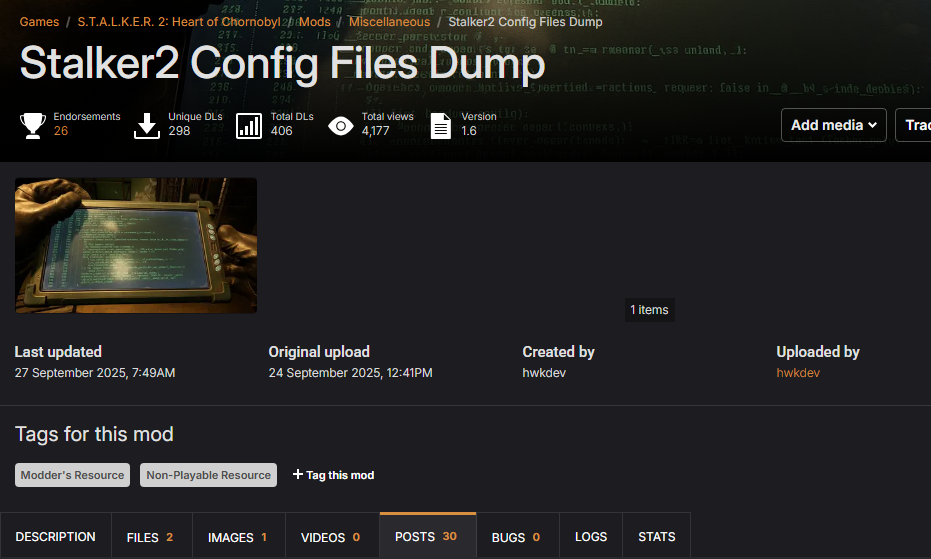
Task: Open the Mods breadcrumb link
Action: [x=315, y=22]
